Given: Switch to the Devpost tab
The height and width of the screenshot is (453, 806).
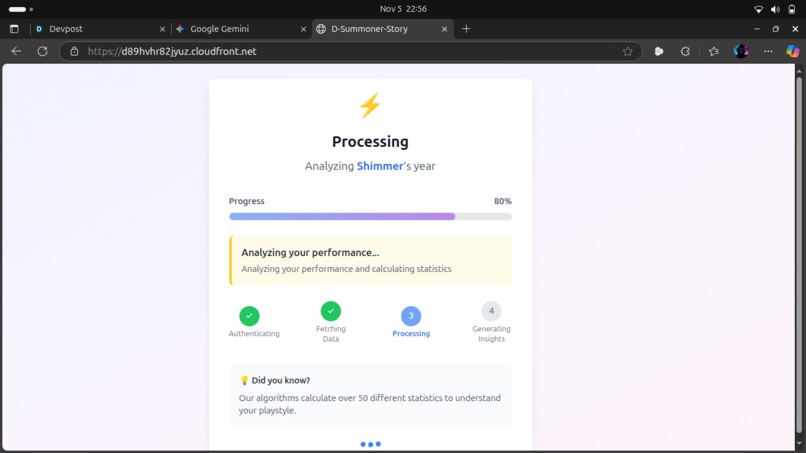Looking at the screenshot, I should click(100, 29).
